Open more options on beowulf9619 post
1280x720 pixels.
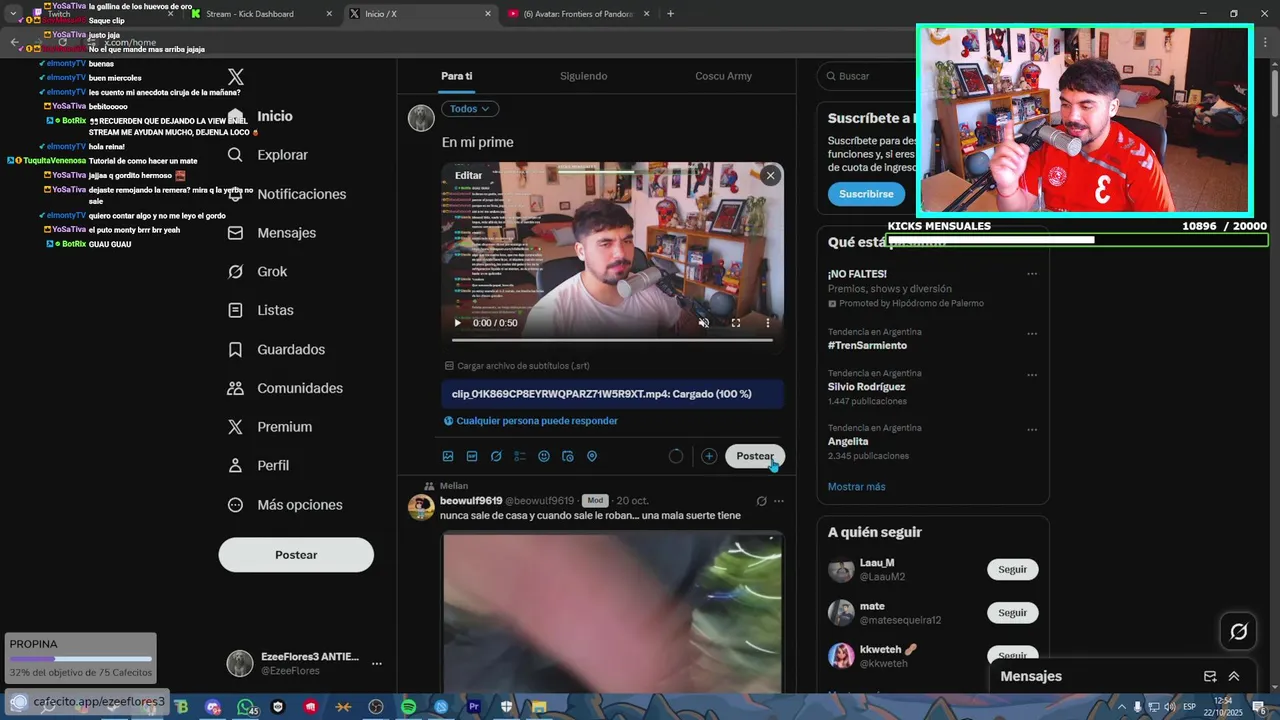coord(779,501)
